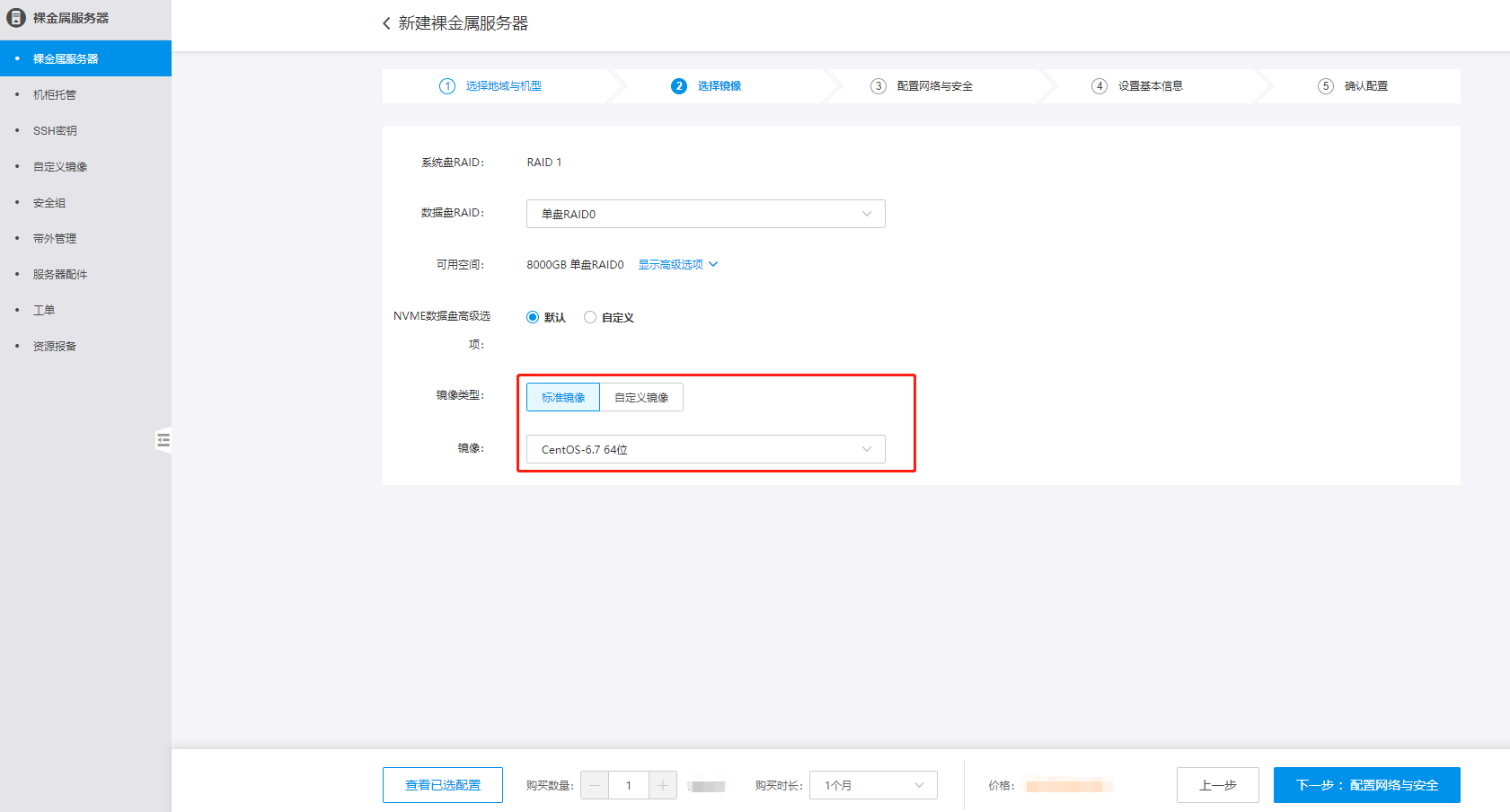Click the 新建裸金属服务器 page title
The height and width of the screenshot is (812, 1510).
pyautogui.click(x=464, y=23)
